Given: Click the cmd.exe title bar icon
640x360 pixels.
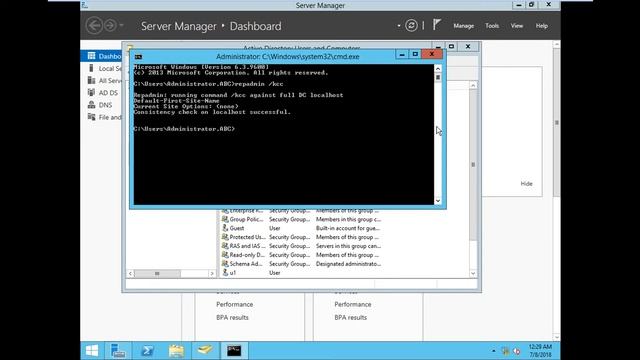Looking at the screenshot, I should (x=138, y=57).
